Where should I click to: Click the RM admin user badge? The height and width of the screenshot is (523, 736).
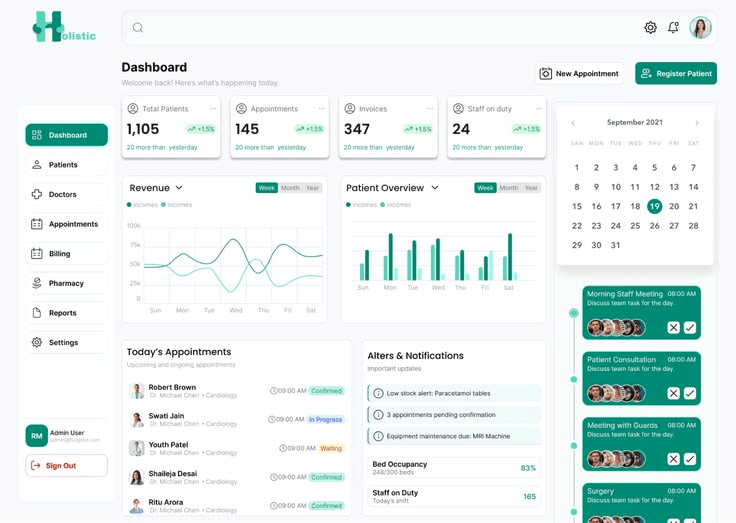[37, 436]
